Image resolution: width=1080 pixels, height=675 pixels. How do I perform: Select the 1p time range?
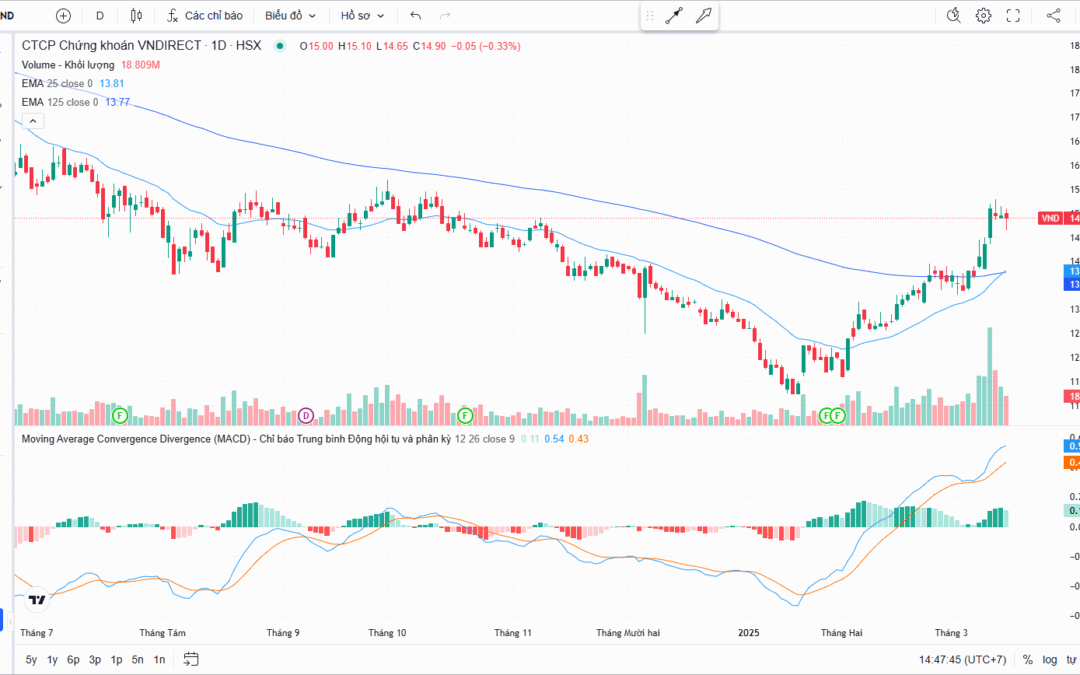click(x=116, y=659)
